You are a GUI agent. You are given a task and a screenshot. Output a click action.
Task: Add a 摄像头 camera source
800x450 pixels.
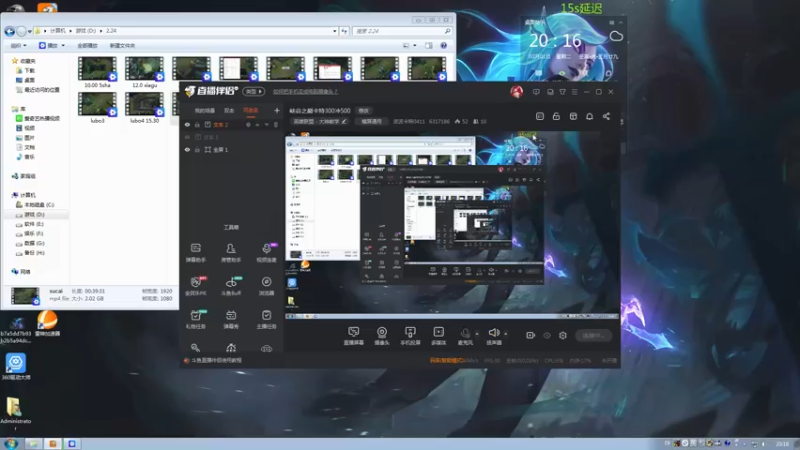tap(382, 336)
